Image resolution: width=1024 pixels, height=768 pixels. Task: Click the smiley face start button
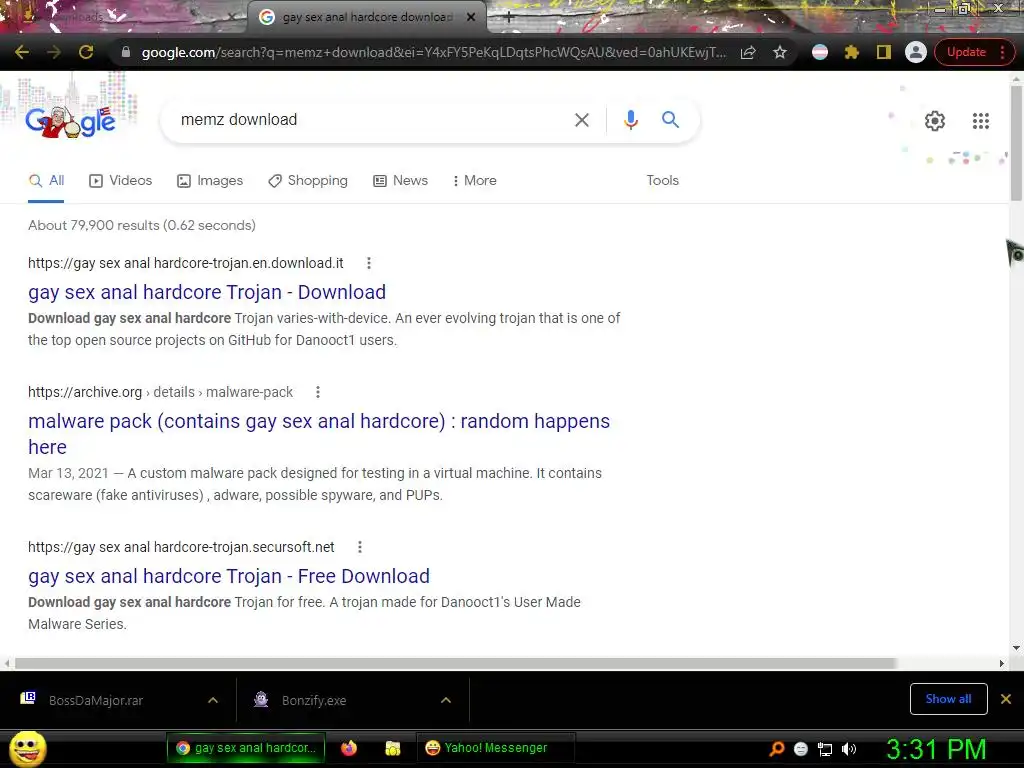27,749
